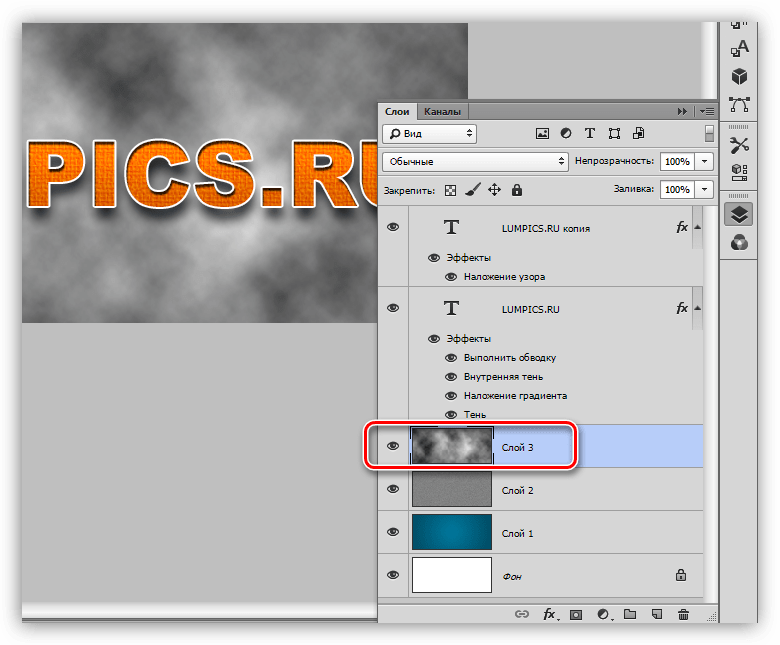Select the Слой 2 layer name
Screen dimensions: 780x645
coord(517,491)
